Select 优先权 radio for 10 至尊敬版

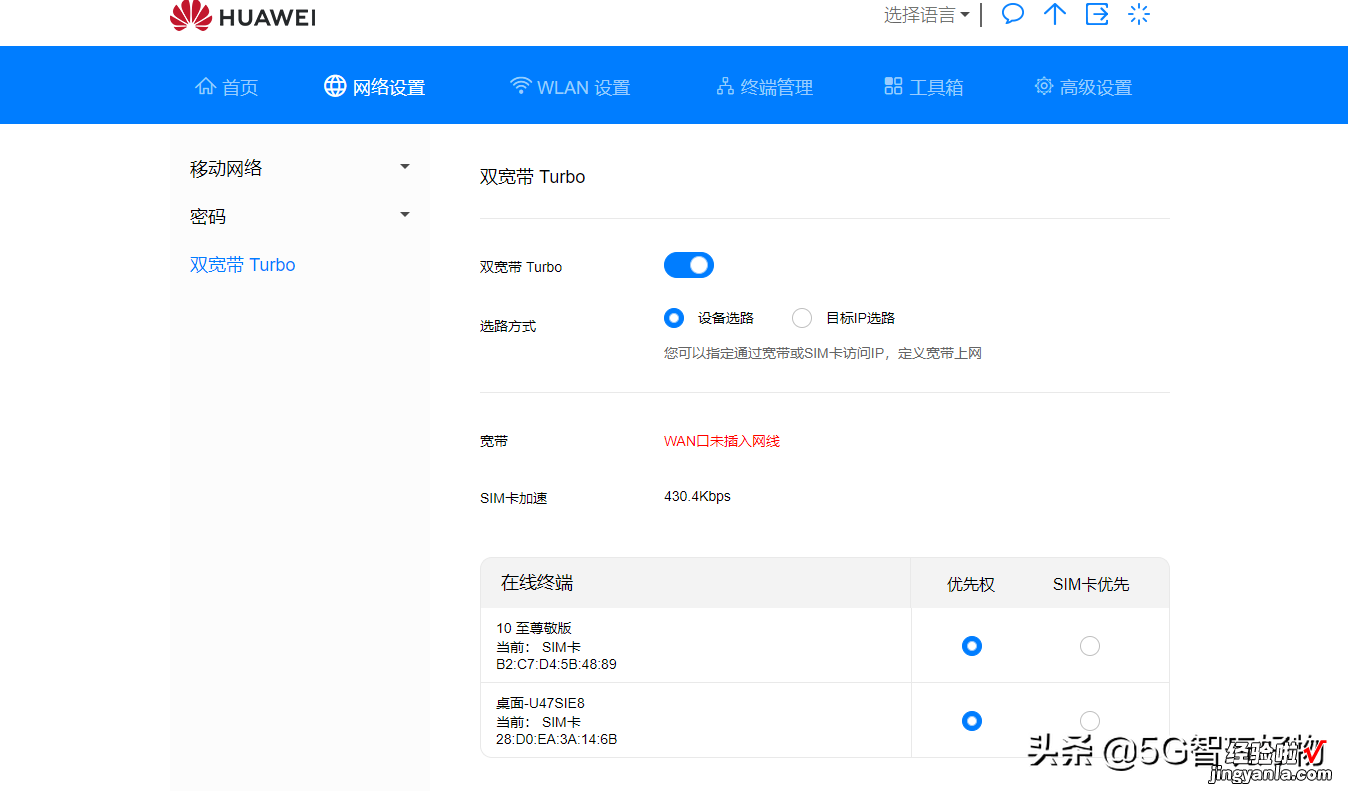pyautogui.click(x=971, y=646)
